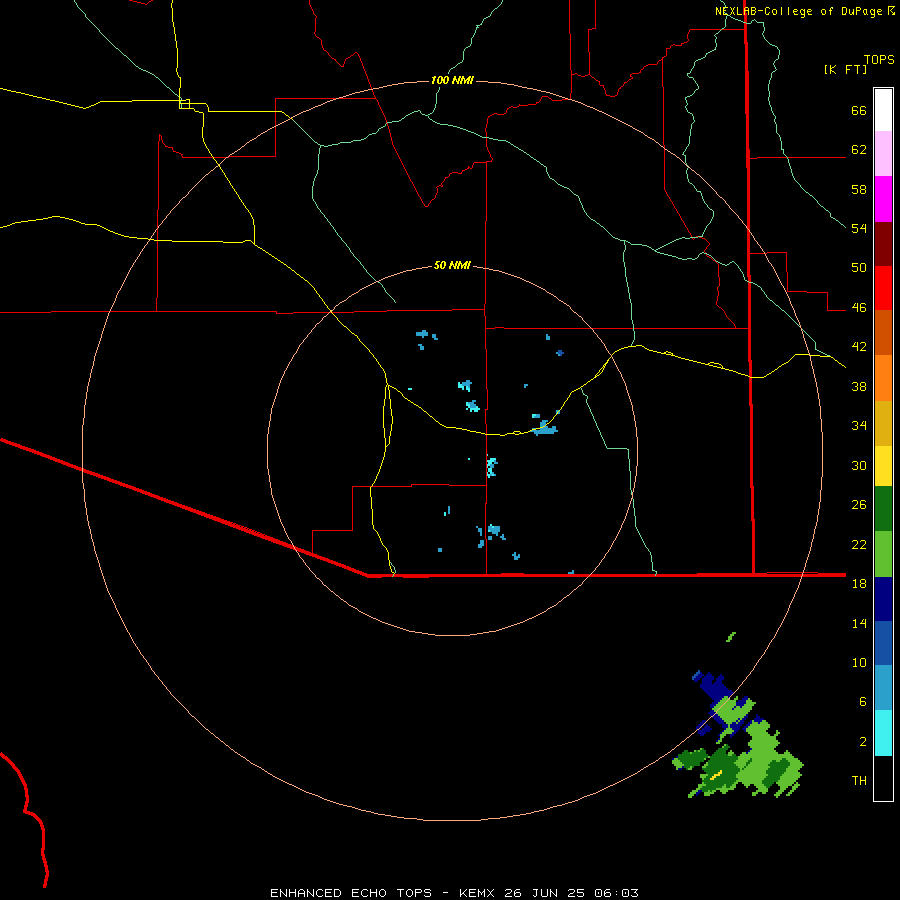900x900 pixels.
Task: Select the "38" scale label
Action: (x=859, y=386)
